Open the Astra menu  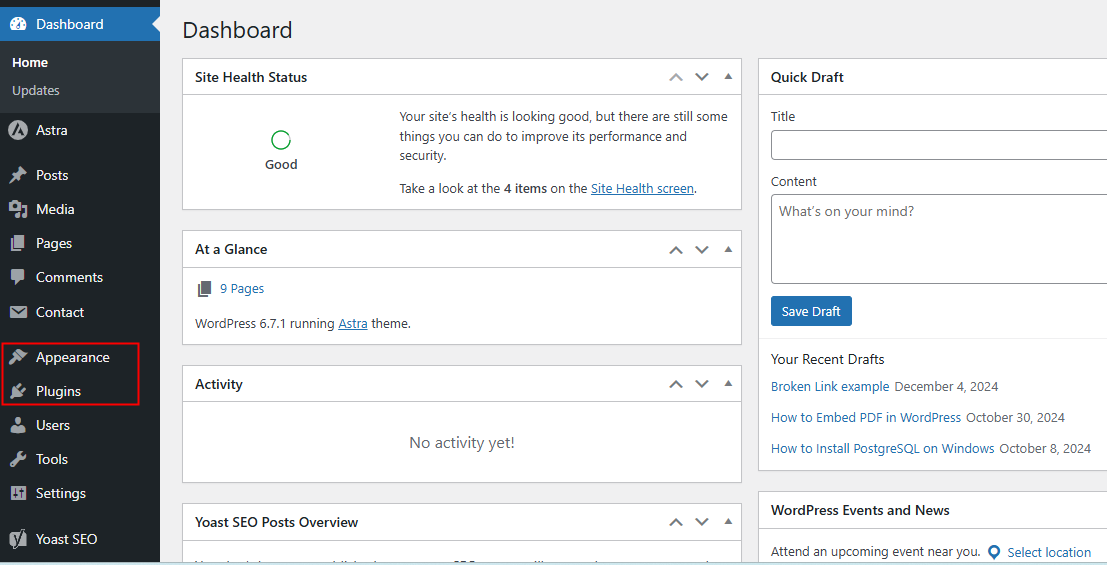pyautogui.click(x=80, y=130)
